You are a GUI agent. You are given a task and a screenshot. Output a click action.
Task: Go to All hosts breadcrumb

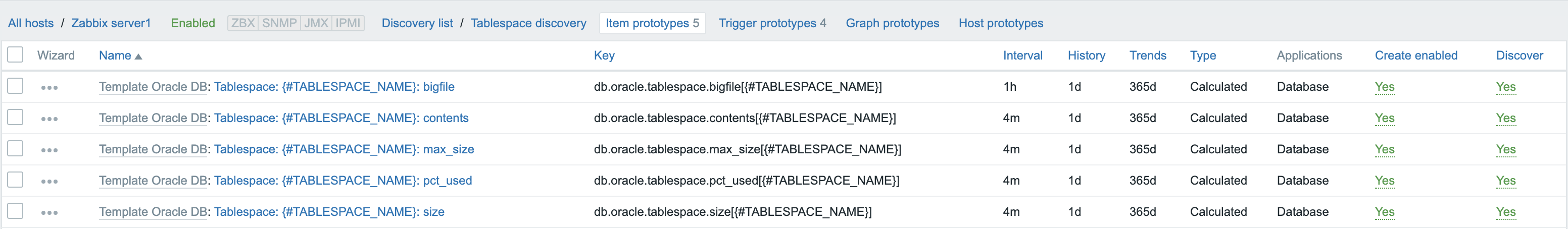point(30,23)
